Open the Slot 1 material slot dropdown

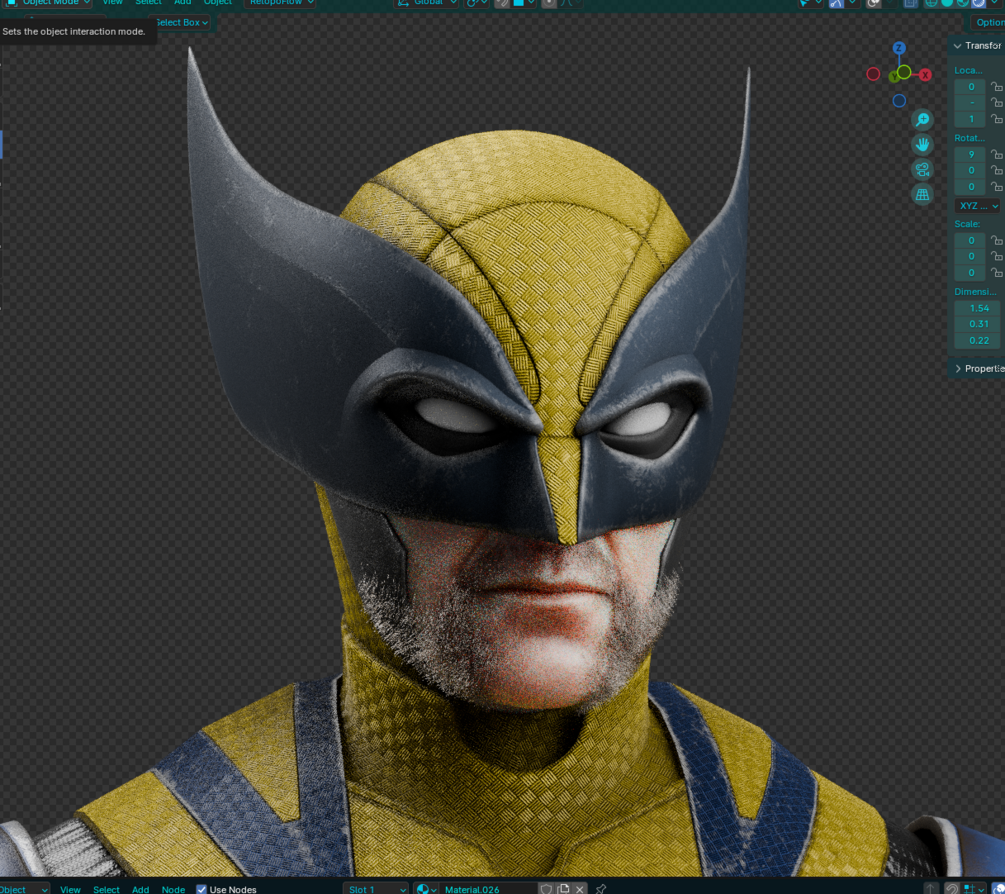(x=376, y=889)
